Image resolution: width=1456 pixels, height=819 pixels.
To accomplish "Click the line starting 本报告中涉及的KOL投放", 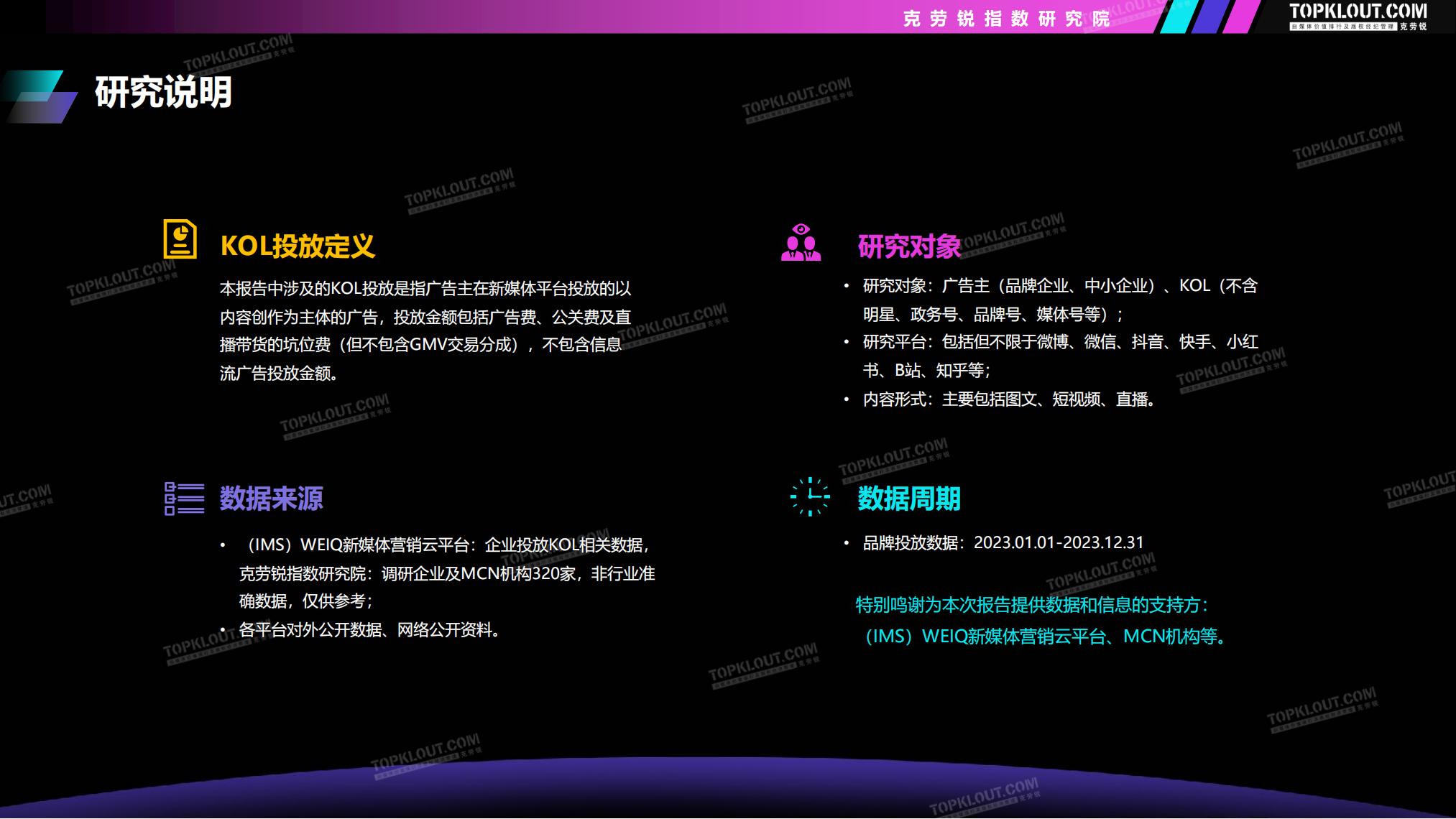I will (x=425, y=289).
